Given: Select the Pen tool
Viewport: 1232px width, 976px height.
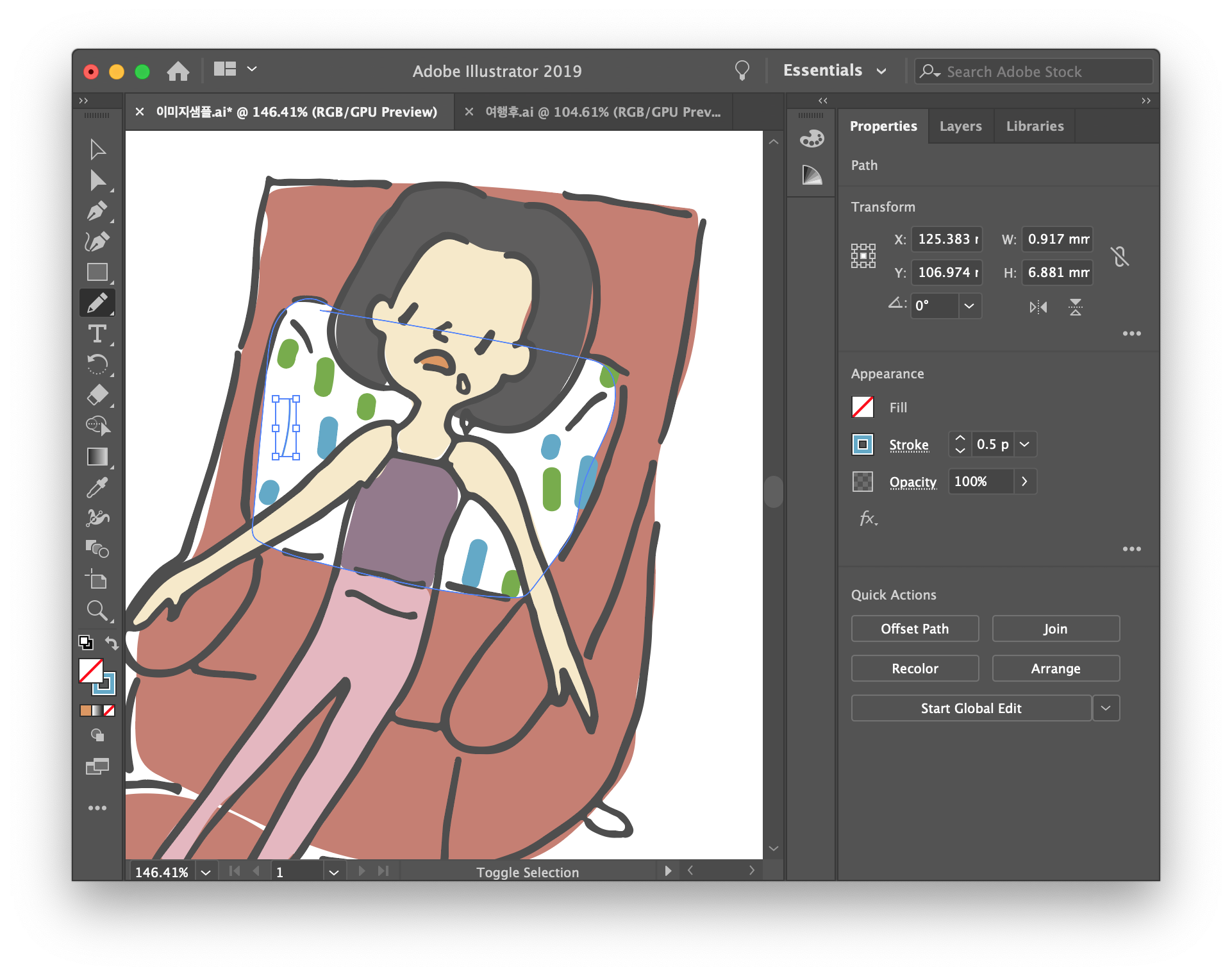Looking at the screenshot, I should pos(97,210).
